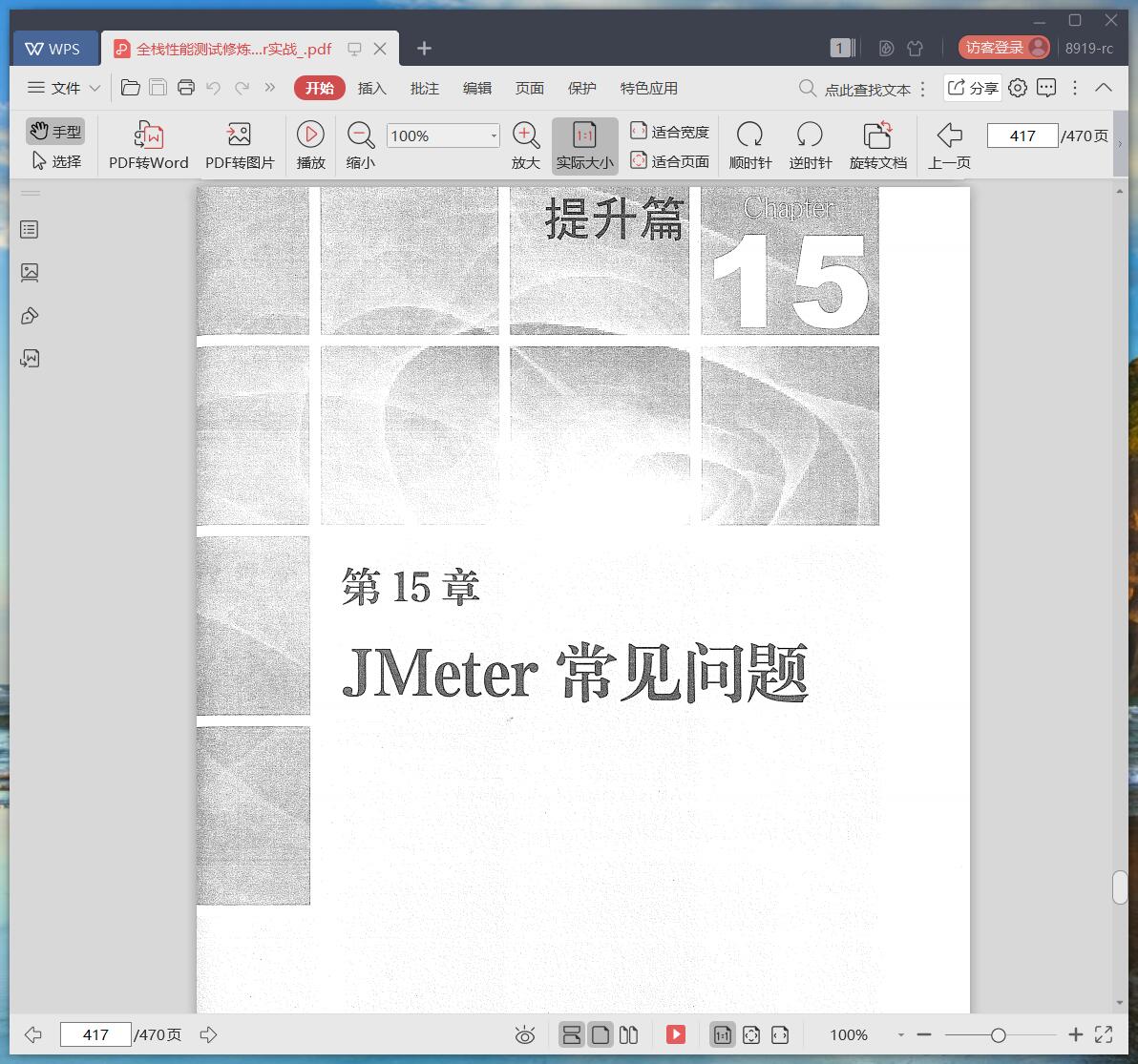Fit page to width
This screenshot has height=1064, width=1138.
pos(669,132)
